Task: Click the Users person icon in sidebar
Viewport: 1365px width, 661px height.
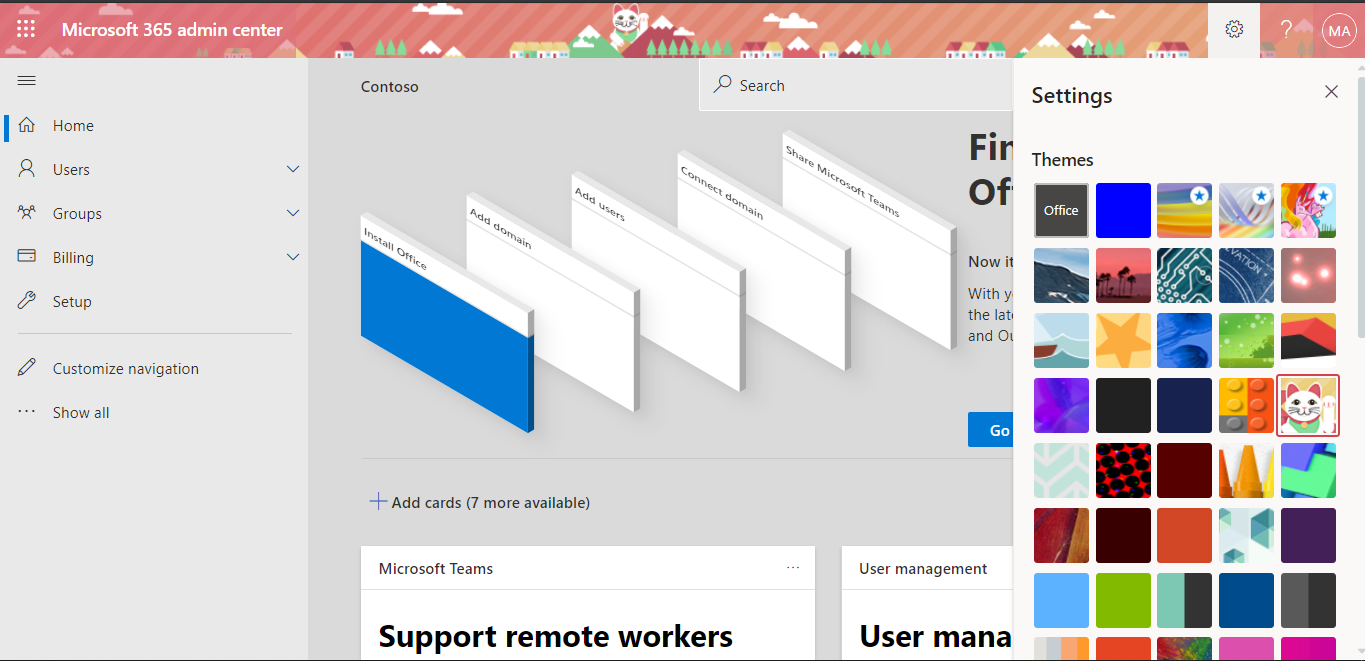Action: coord(27,169)
